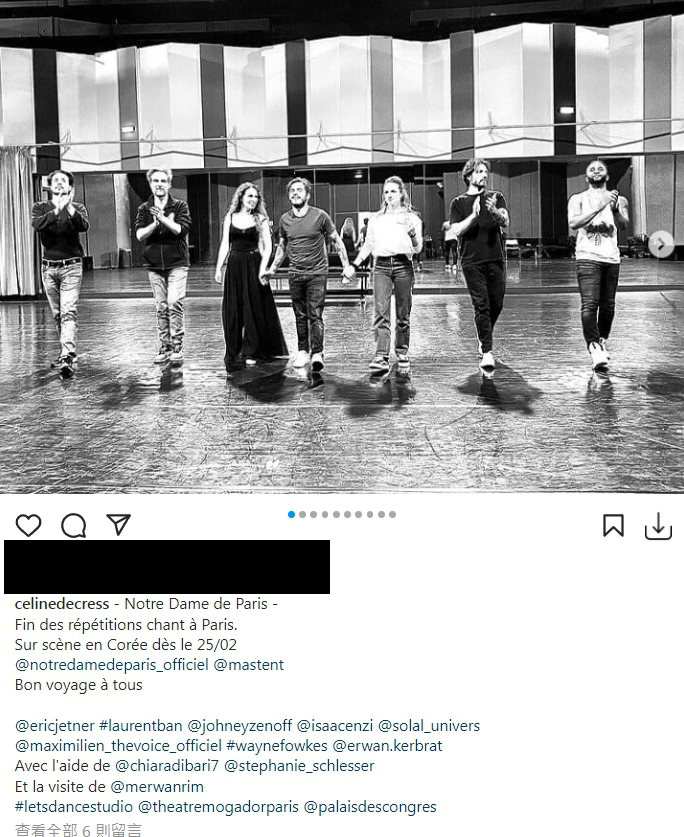The width and height of the screenshot is (684, 837).
Task: Open comments with the speech bubble icon
Action: coord(74,525)
